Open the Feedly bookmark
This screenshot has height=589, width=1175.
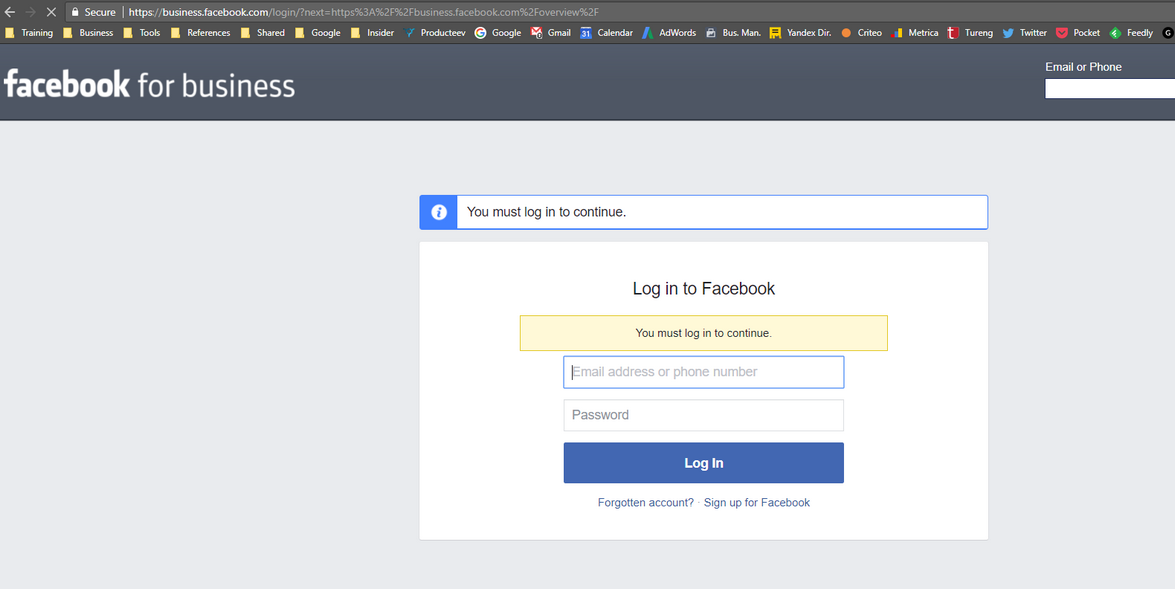tap(1131, 33)
